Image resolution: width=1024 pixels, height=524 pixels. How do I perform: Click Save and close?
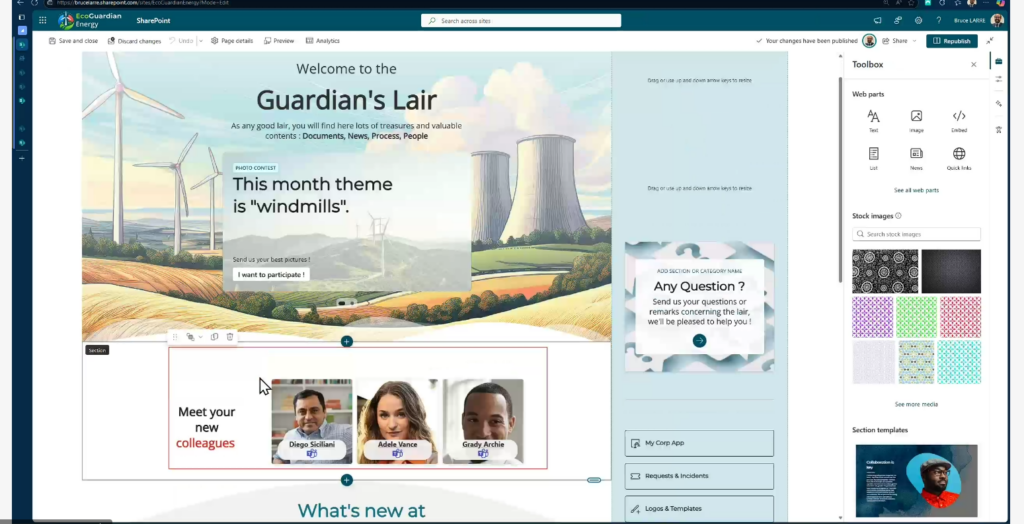tap(73, 41)
